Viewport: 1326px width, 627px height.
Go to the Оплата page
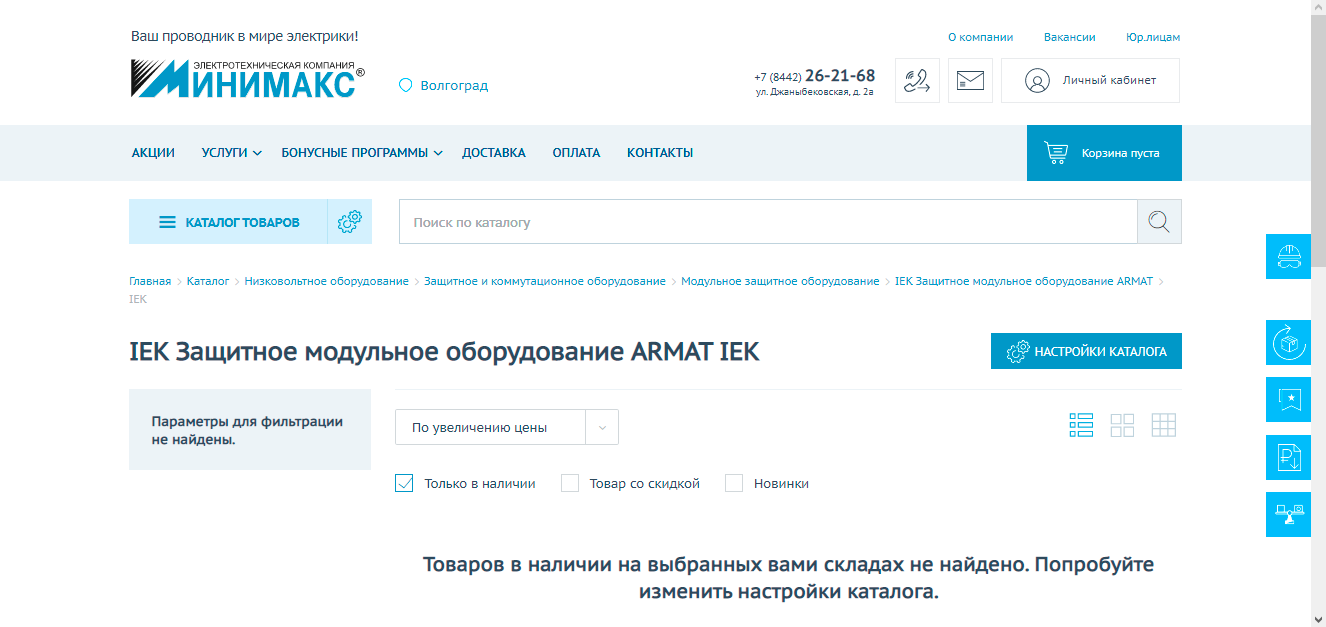click(x=576, y=153)
